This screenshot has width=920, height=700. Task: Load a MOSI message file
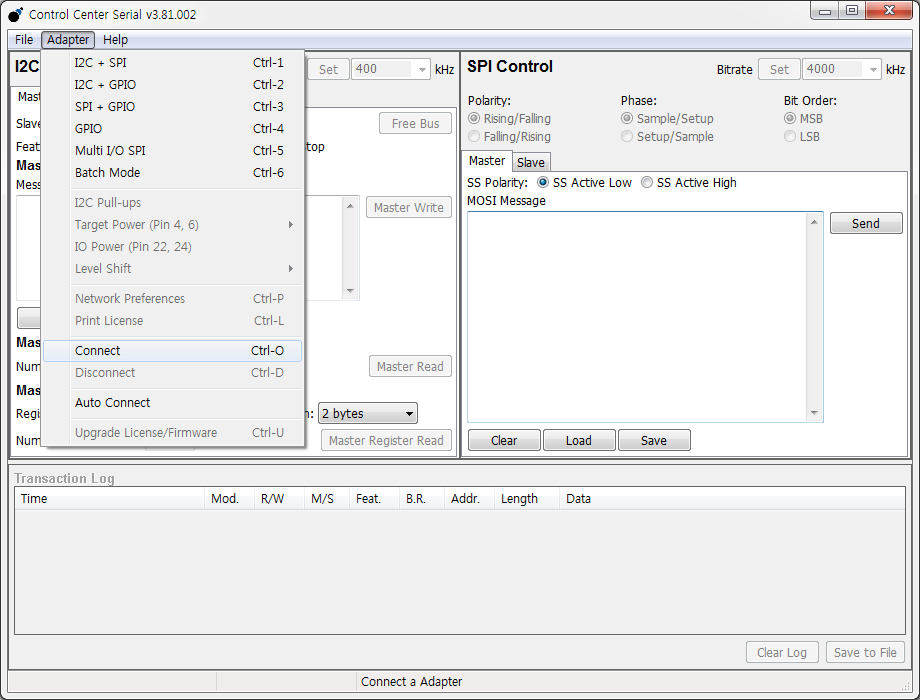[579, 441]
